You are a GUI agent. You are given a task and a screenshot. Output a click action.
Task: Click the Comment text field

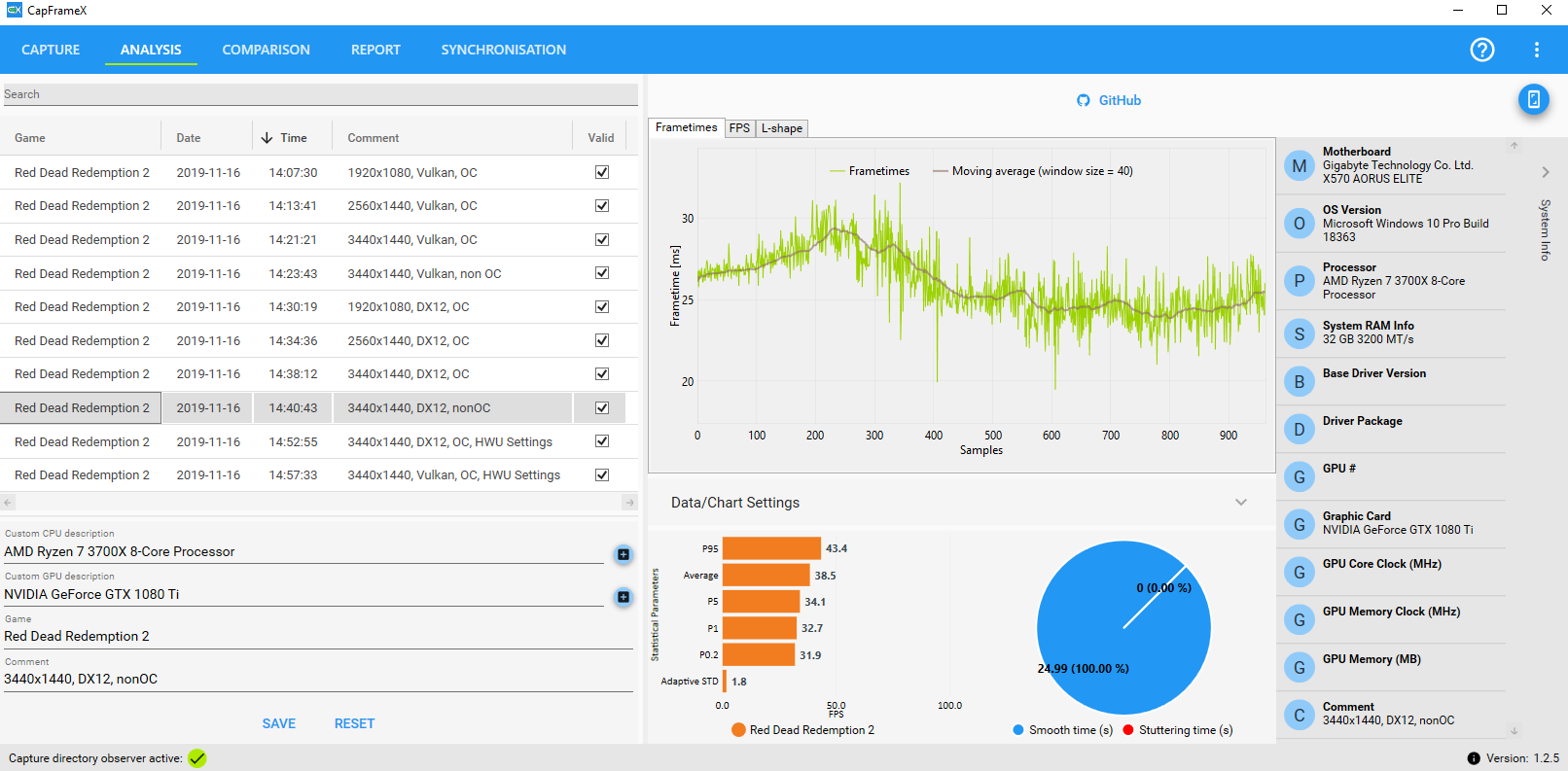tap(318, 680)
